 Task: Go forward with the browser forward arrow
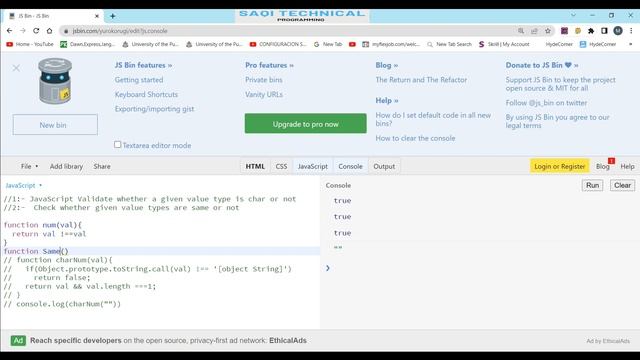[23, 31]
